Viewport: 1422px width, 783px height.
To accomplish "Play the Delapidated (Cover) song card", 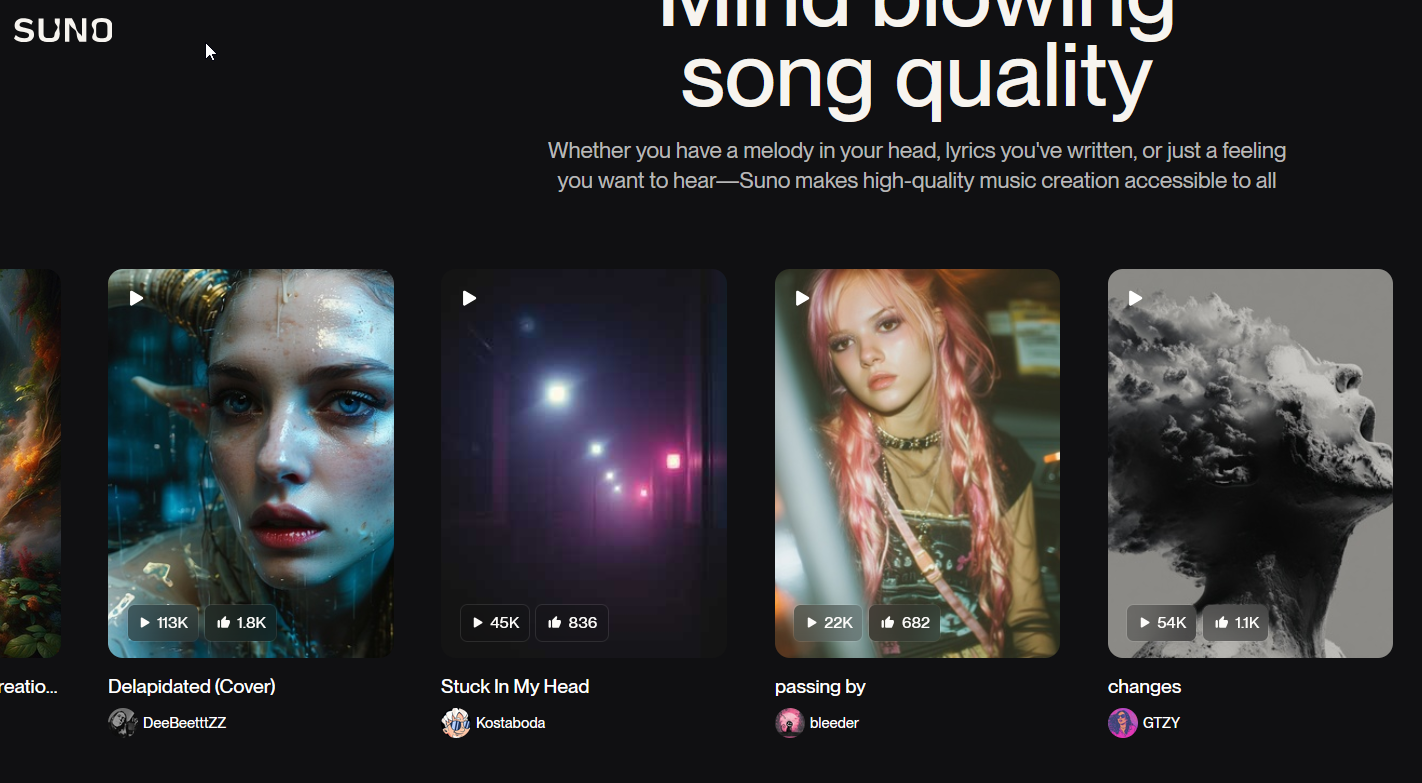I will click(x=137, y=298).
